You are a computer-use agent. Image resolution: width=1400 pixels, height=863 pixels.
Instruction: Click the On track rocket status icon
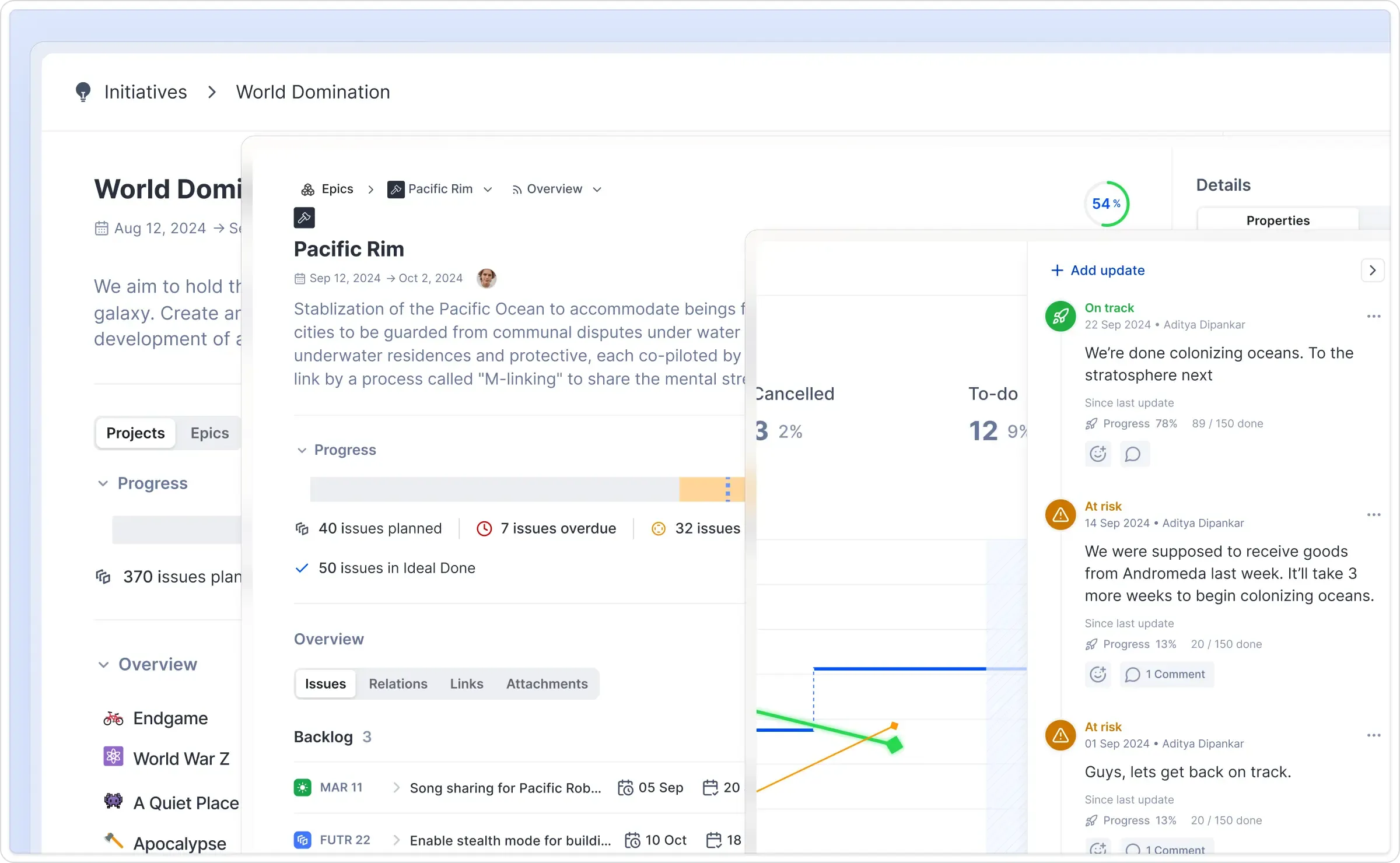[1060, 316]
